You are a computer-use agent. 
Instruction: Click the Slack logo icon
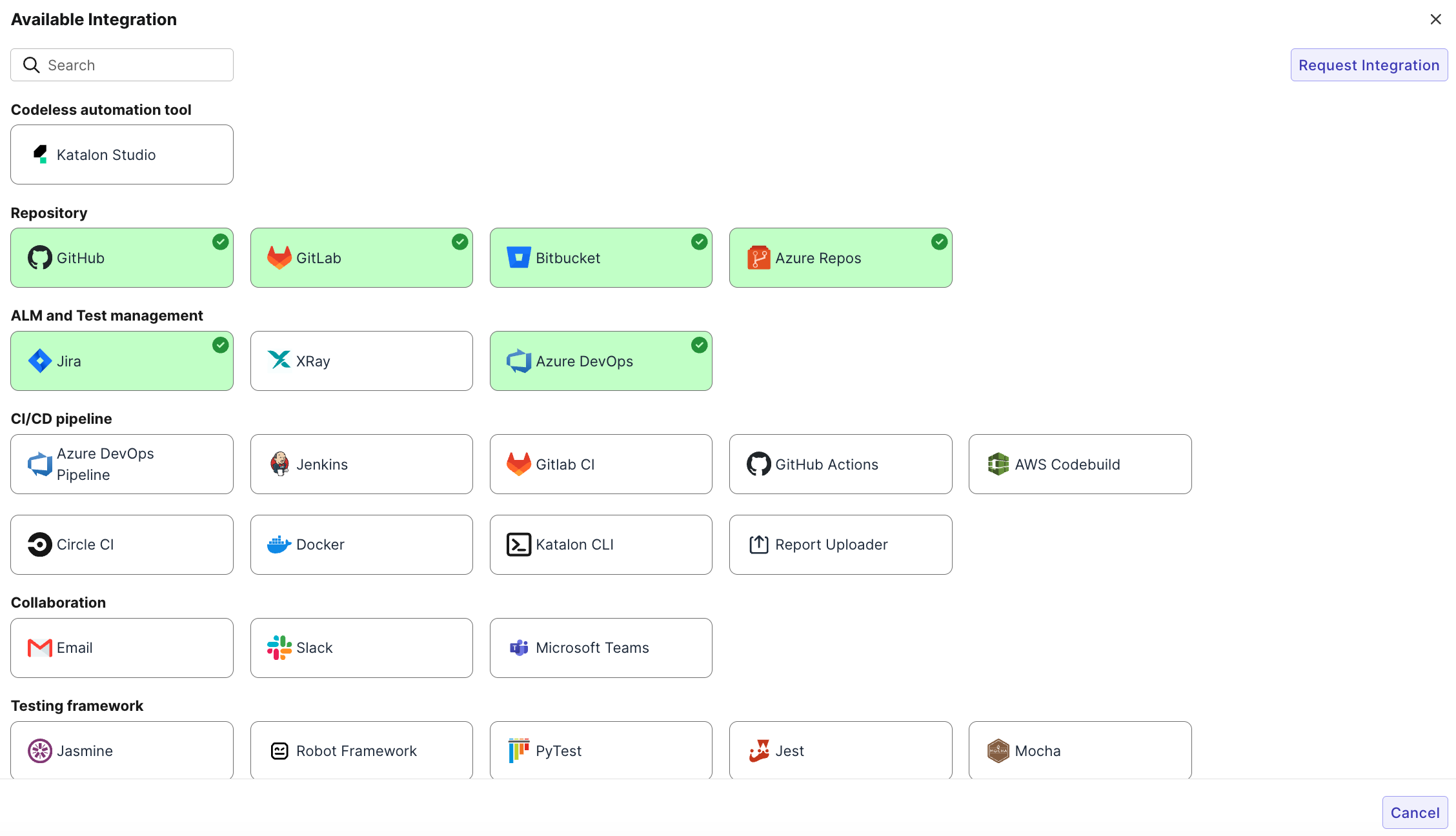[x=279, y=648]
